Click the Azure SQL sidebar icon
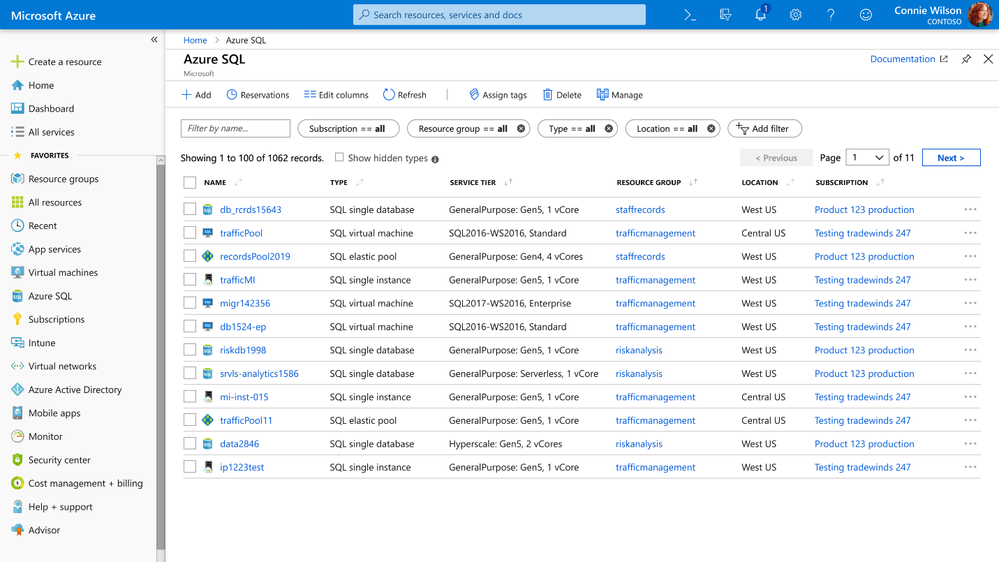Screen dimensions: 999x562 coord(17,296)
